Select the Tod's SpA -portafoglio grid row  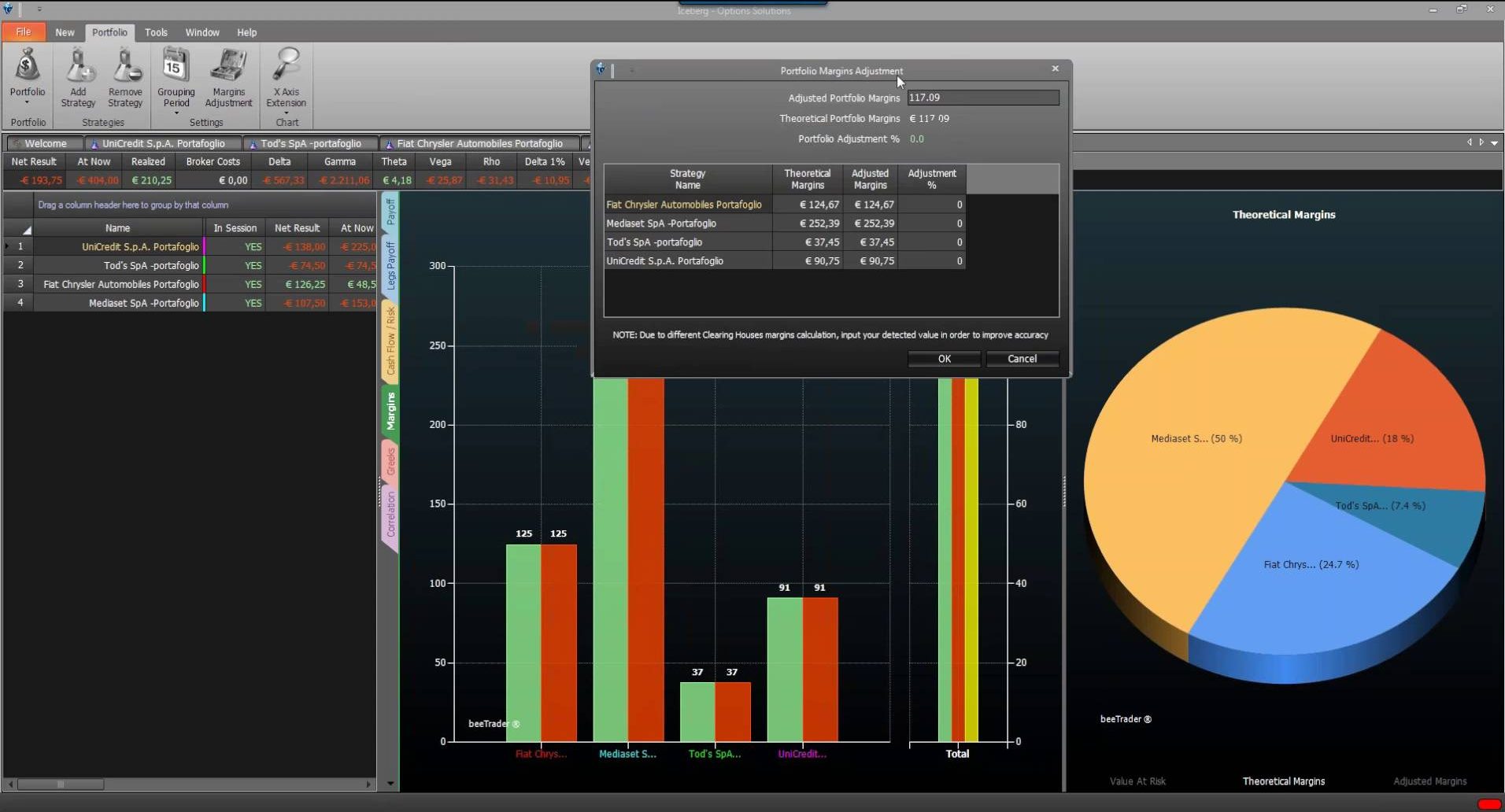(189, 265)
